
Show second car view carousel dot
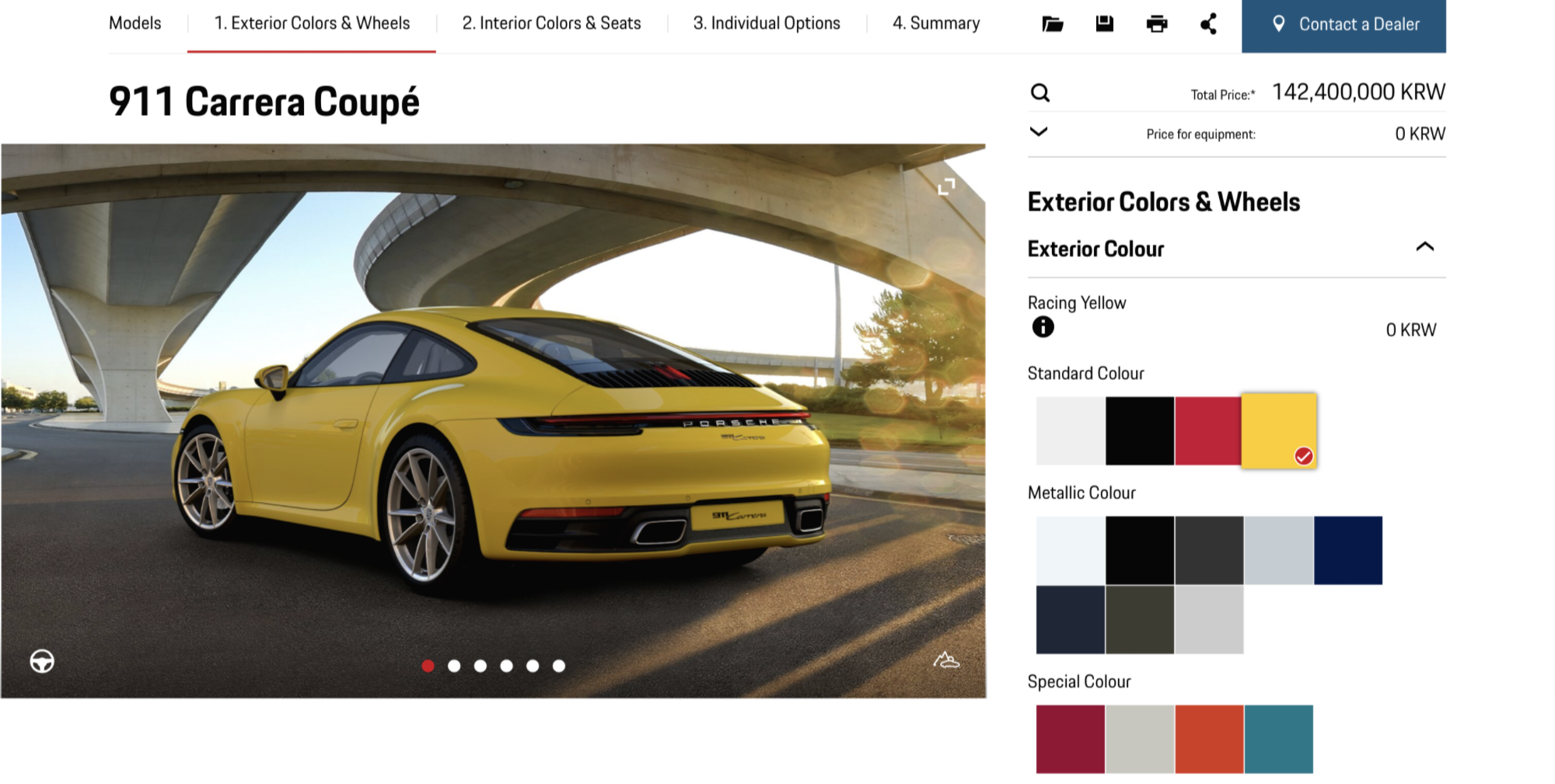point(454,666)
